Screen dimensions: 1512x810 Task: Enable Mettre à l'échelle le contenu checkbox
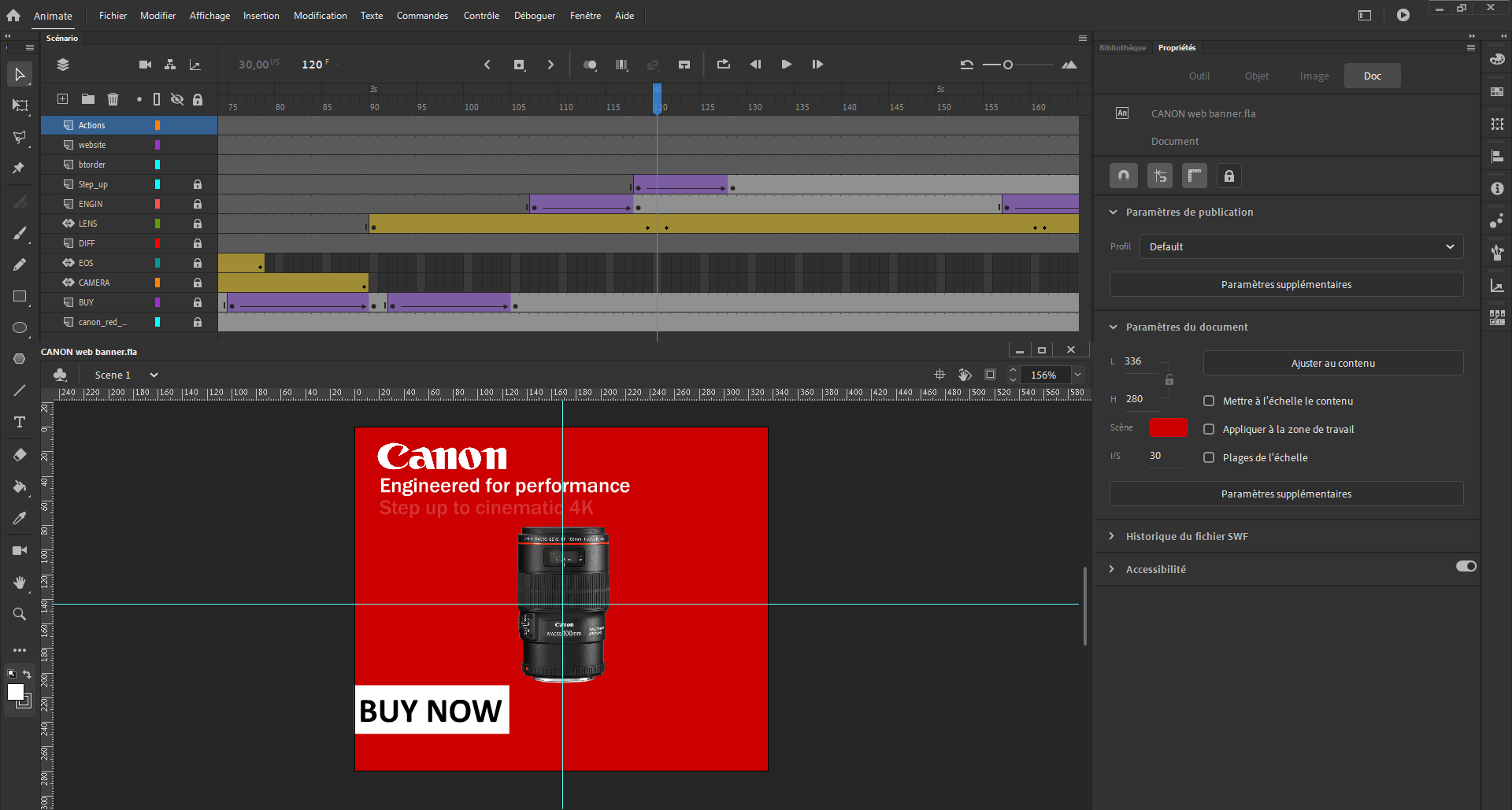(1209, 401)
